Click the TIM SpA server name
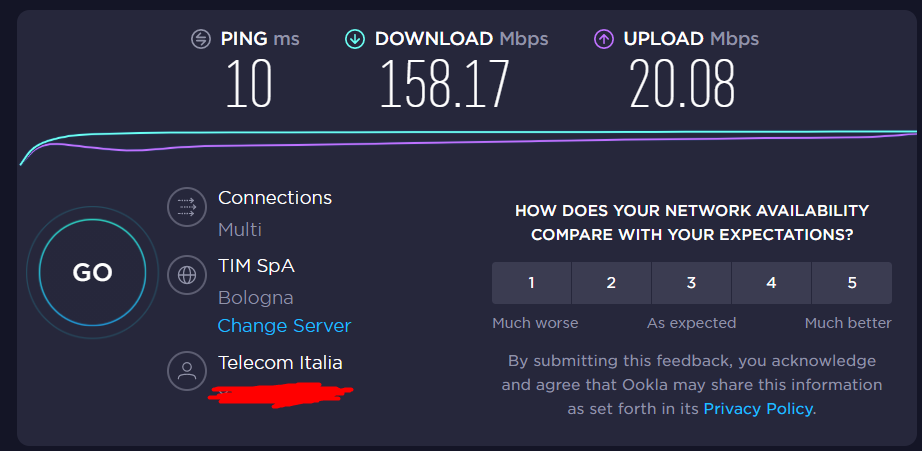This screenshot has height=451, width=922. point(256,266)
